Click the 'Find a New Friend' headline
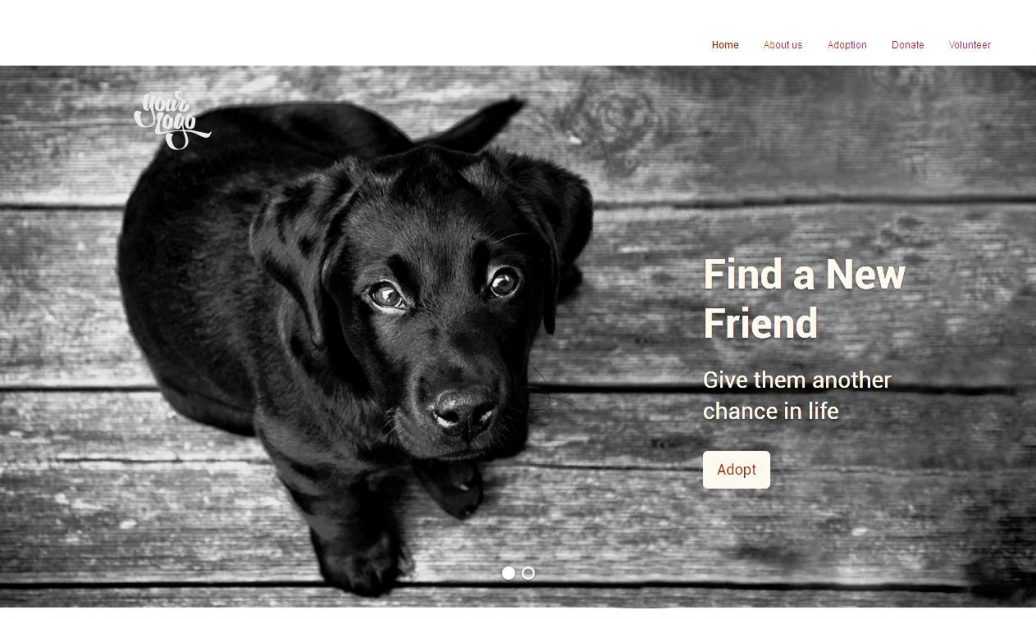 [x=803, y=299]
